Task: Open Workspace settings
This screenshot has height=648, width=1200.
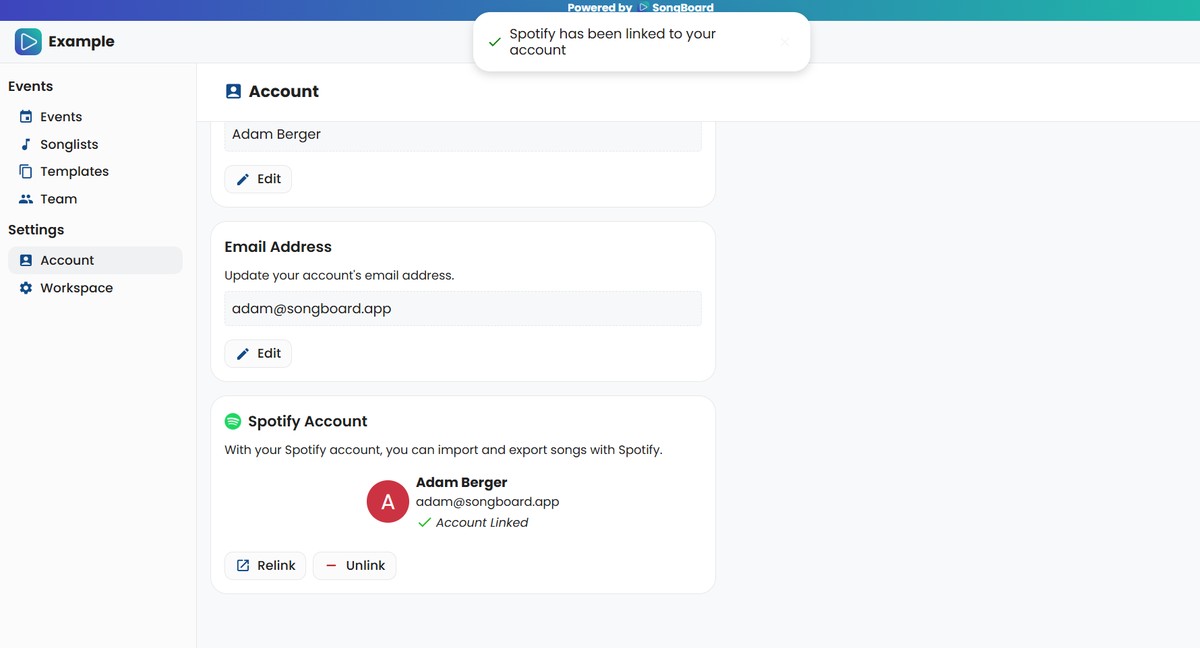Action: click(95, 288)
